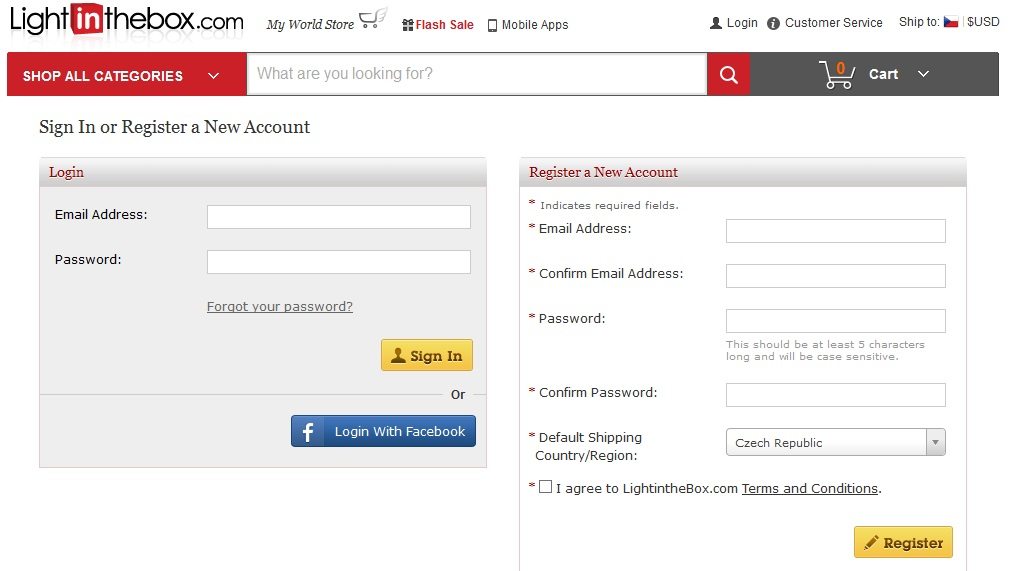Click the product search input field
This screenshot has width=1021, height=571.
click(x=476, y=74)
